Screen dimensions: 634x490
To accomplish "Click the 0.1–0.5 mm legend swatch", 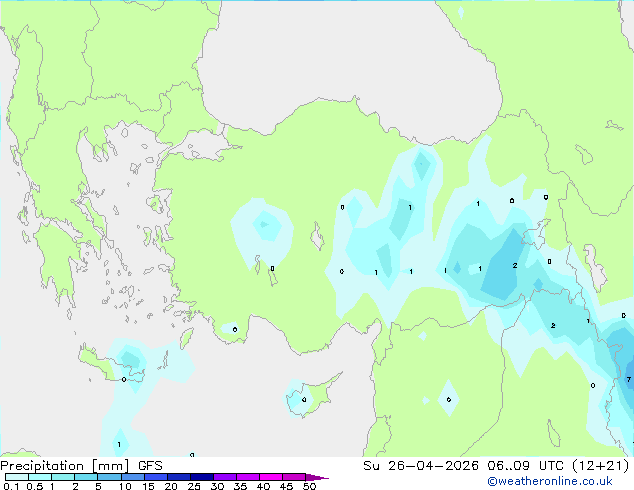I will [17, 477].
